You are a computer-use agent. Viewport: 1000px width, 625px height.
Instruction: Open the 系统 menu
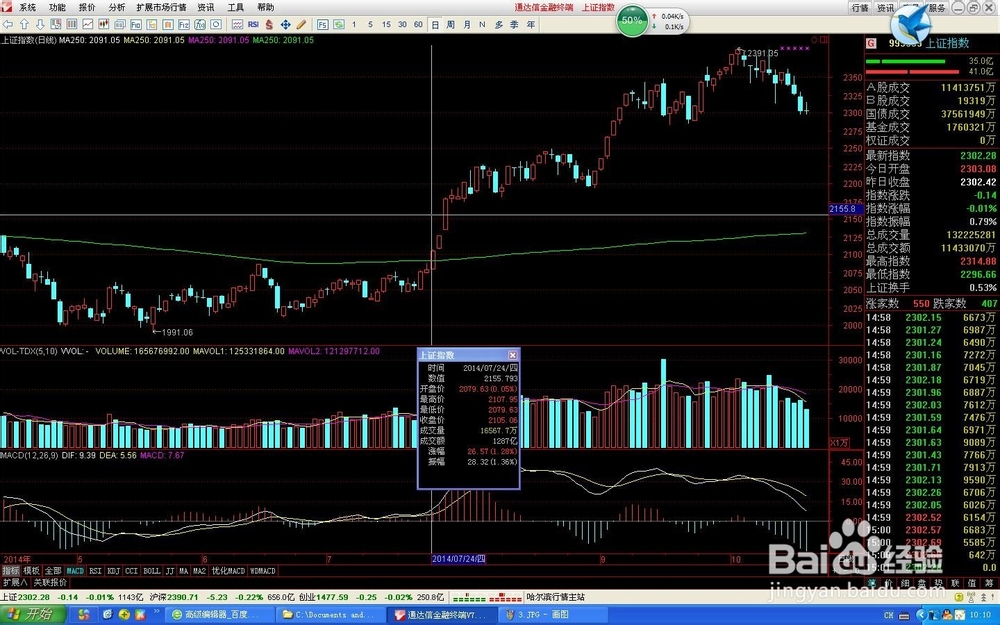[27, 7]
